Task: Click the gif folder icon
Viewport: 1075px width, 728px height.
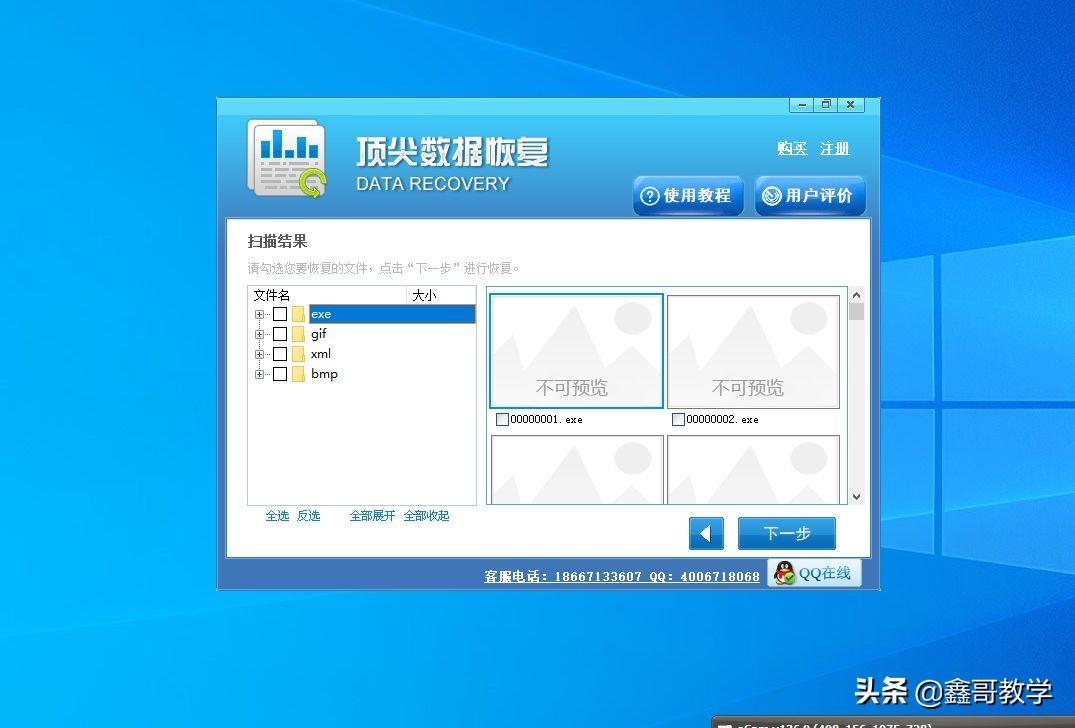Action: pos(298,334)
